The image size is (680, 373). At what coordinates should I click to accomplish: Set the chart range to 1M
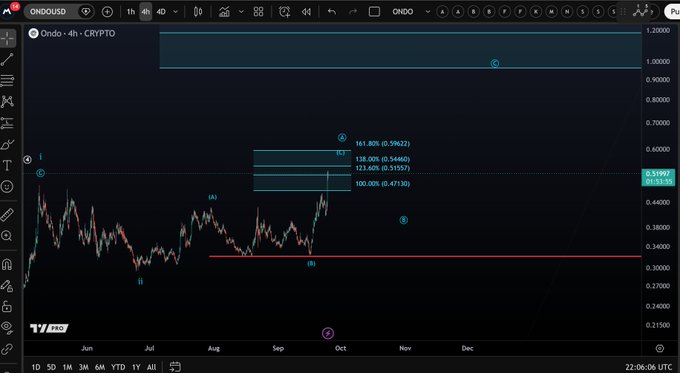(67, 367)
